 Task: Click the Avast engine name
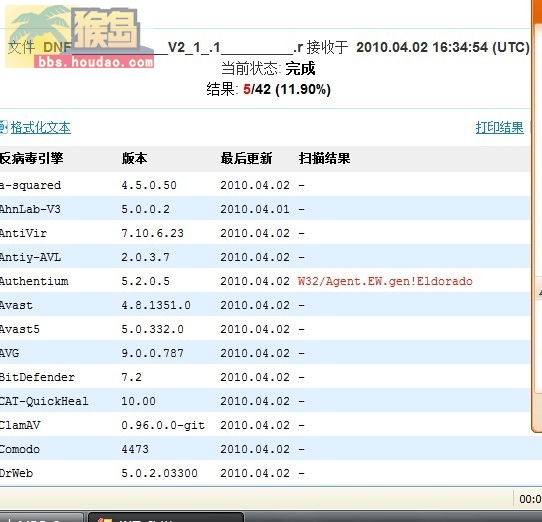click(x=16, y=305)
